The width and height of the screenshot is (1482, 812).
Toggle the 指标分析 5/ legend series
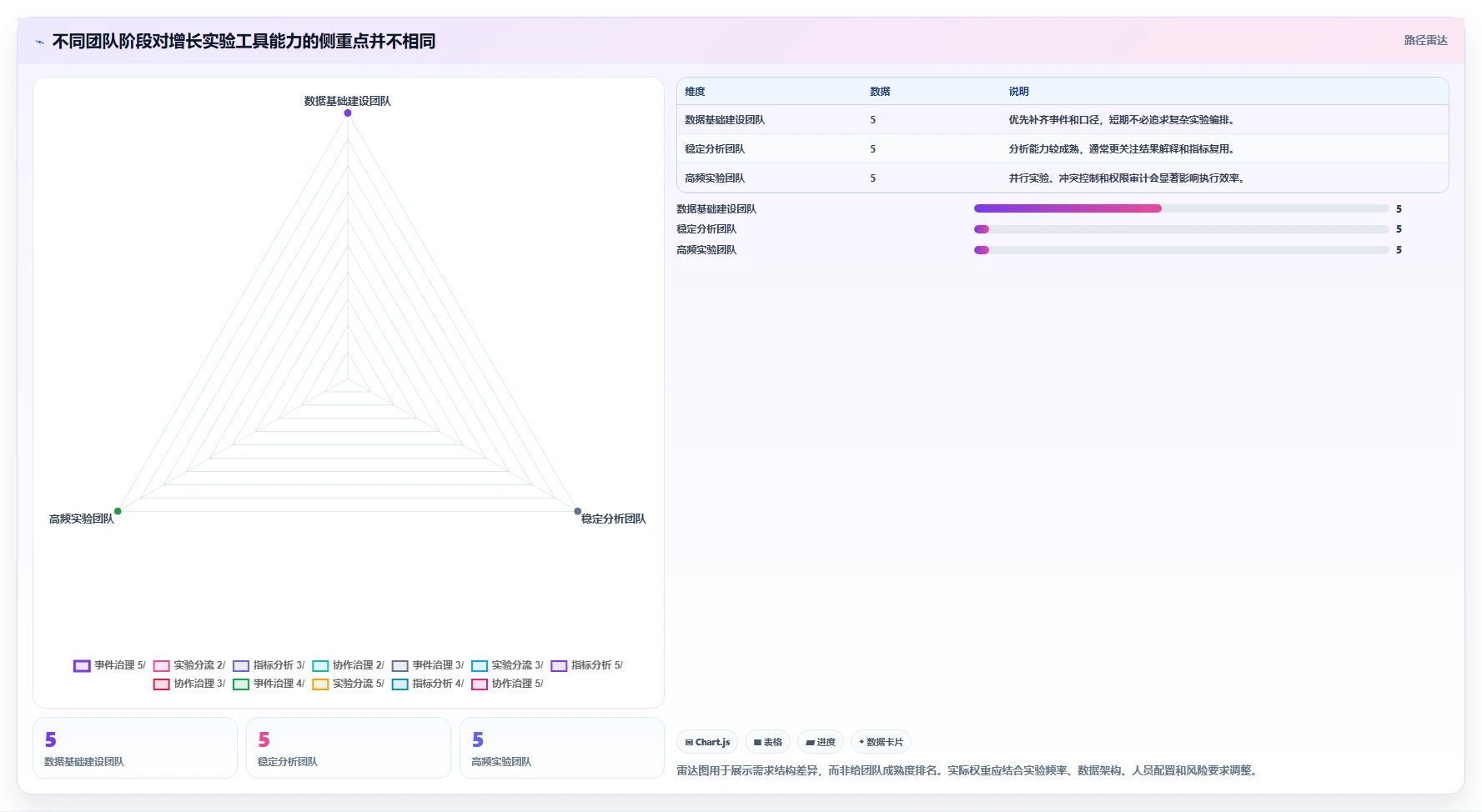point(586,665)
